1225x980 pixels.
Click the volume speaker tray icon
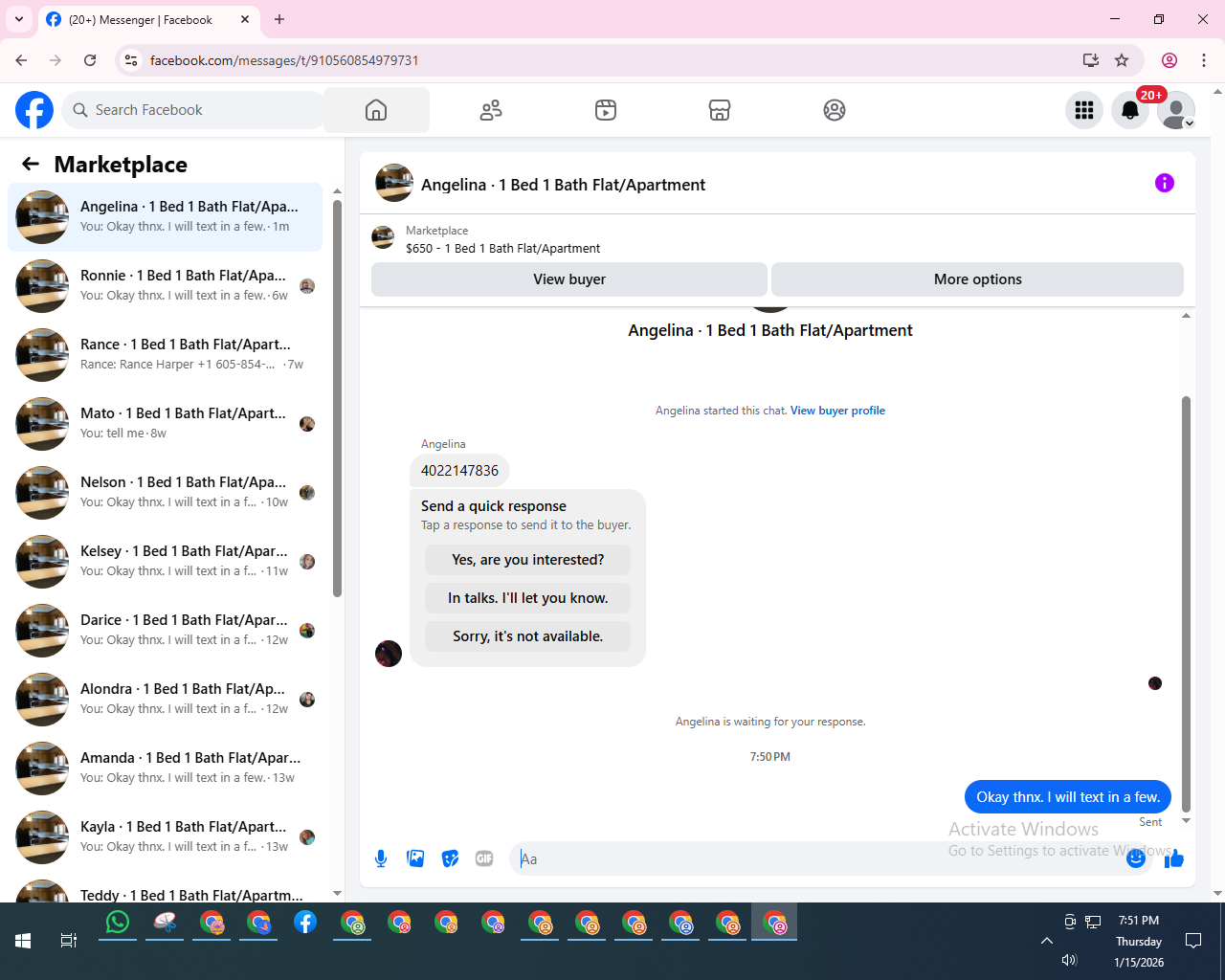(1069, 960)
